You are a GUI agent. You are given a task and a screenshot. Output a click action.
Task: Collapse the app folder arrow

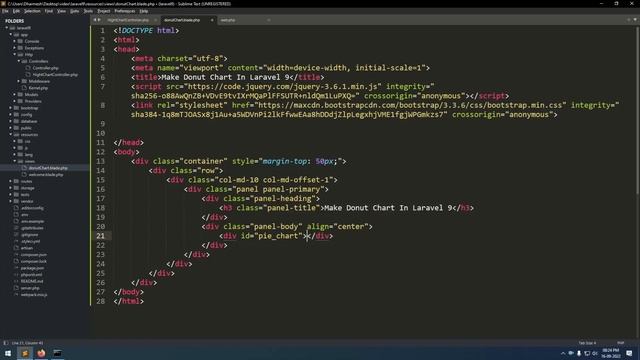click(x=11, y=35)
